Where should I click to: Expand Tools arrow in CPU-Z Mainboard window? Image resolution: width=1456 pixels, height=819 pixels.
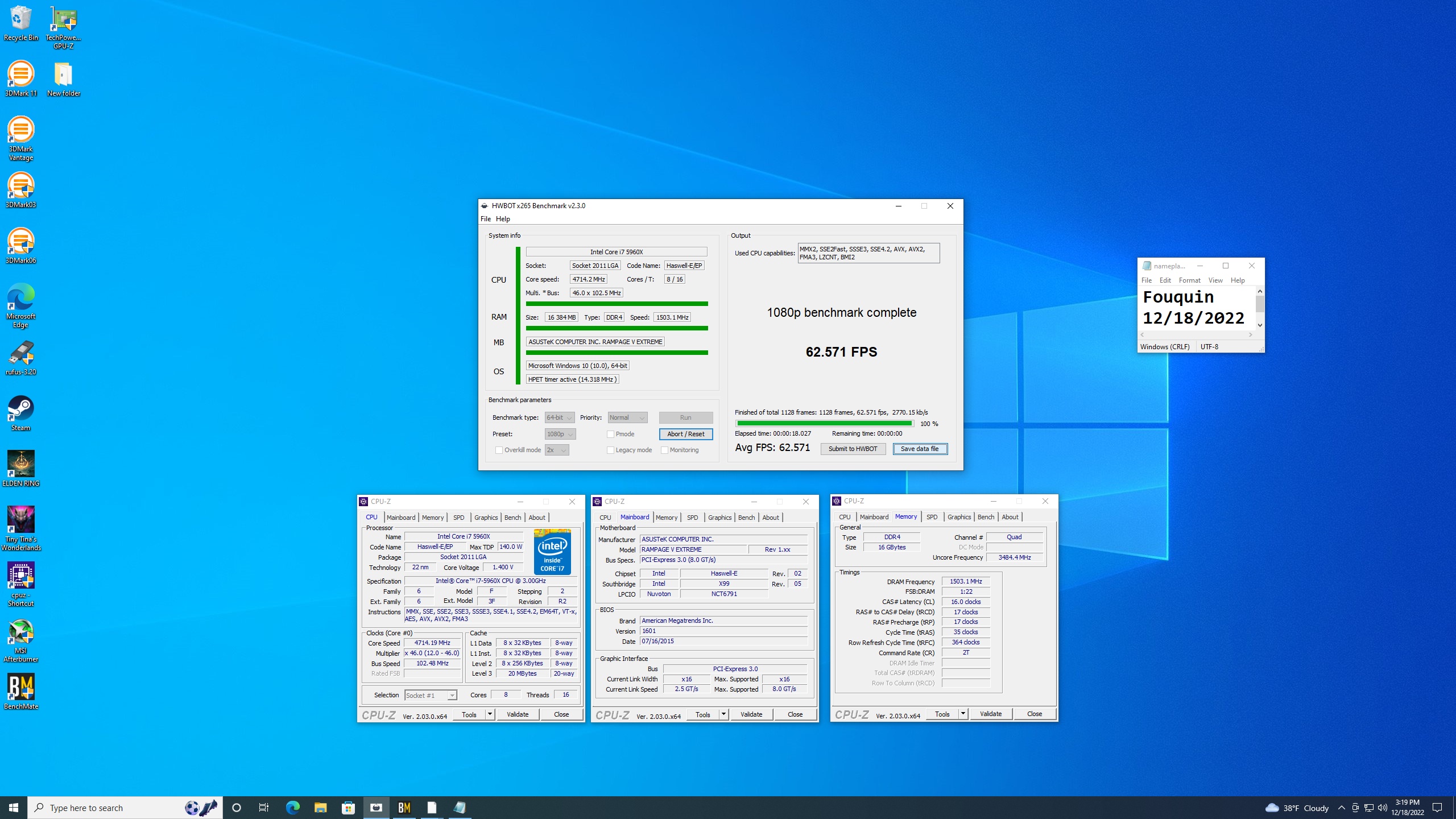pos(723,714)
